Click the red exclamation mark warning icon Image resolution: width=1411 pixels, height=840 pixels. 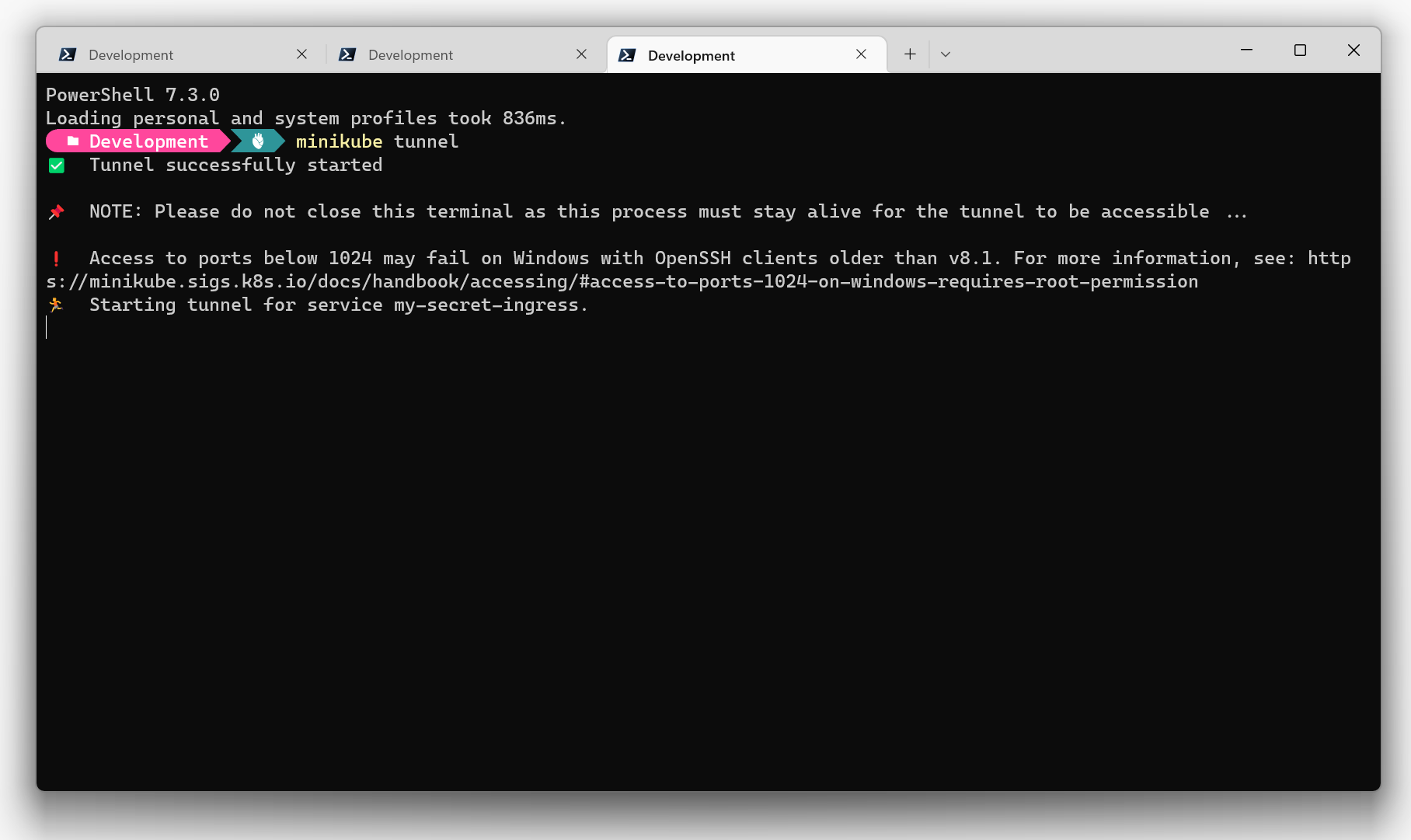click(57, 259)
